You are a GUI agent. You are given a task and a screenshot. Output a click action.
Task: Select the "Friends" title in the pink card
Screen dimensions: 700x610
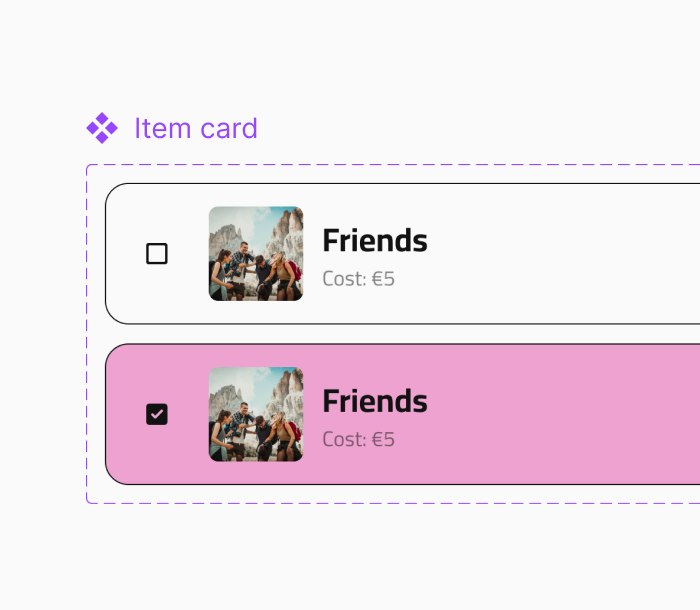coord(375,401)
